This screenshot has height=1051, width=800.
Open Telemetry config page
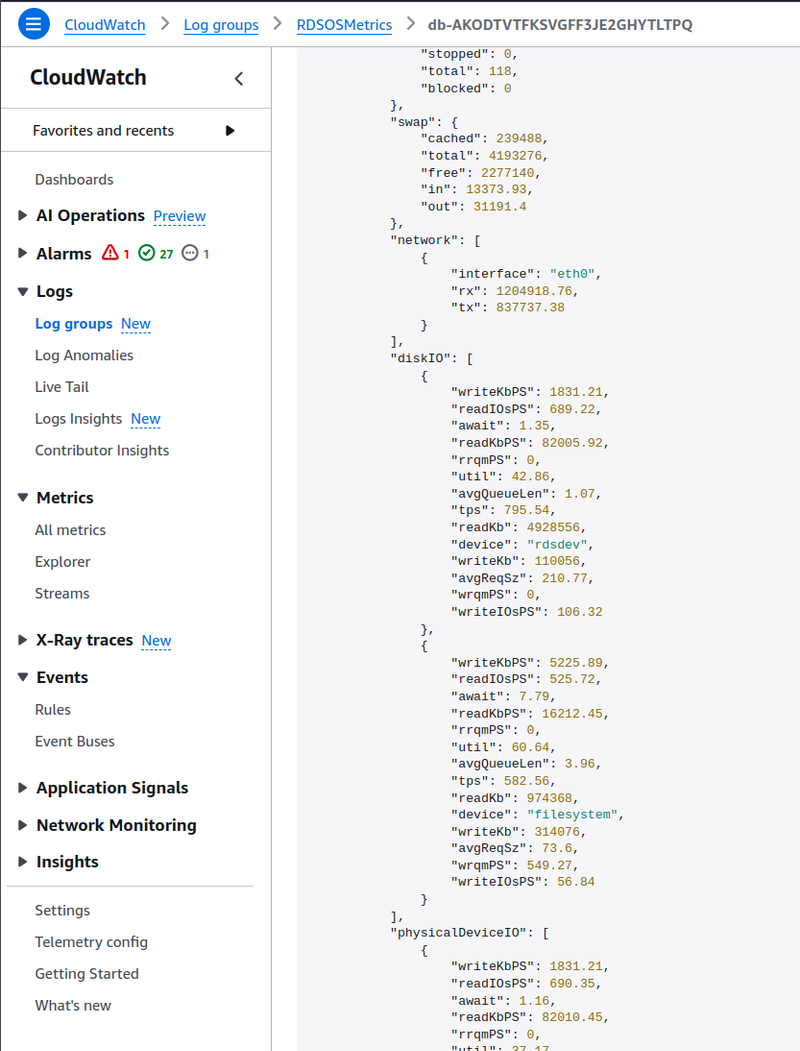coord(91,942)
